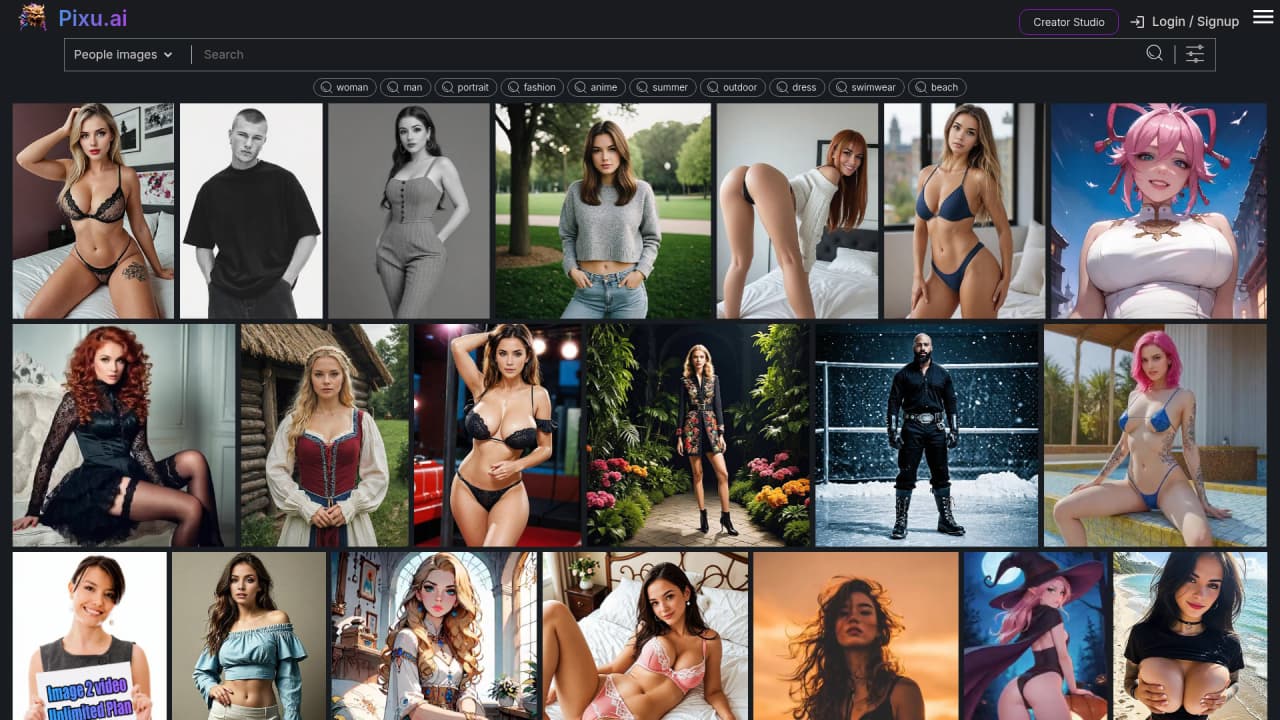Open Creator Studio
The image size is (1280, 720).
coord(1069,22)
